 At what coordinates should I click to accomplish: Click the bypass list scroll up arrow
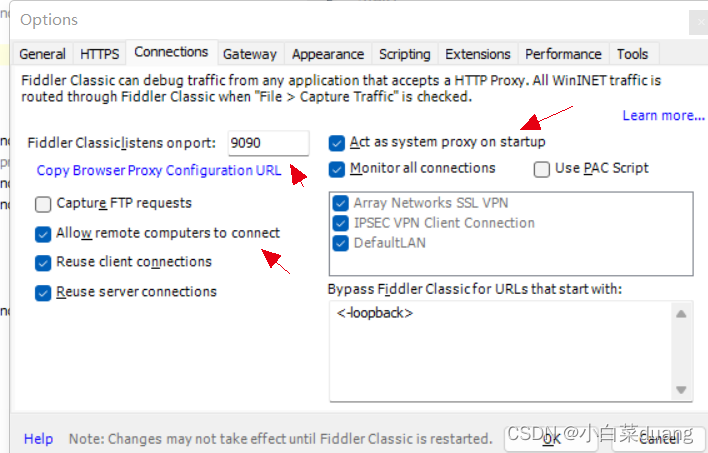coord(681,314)
